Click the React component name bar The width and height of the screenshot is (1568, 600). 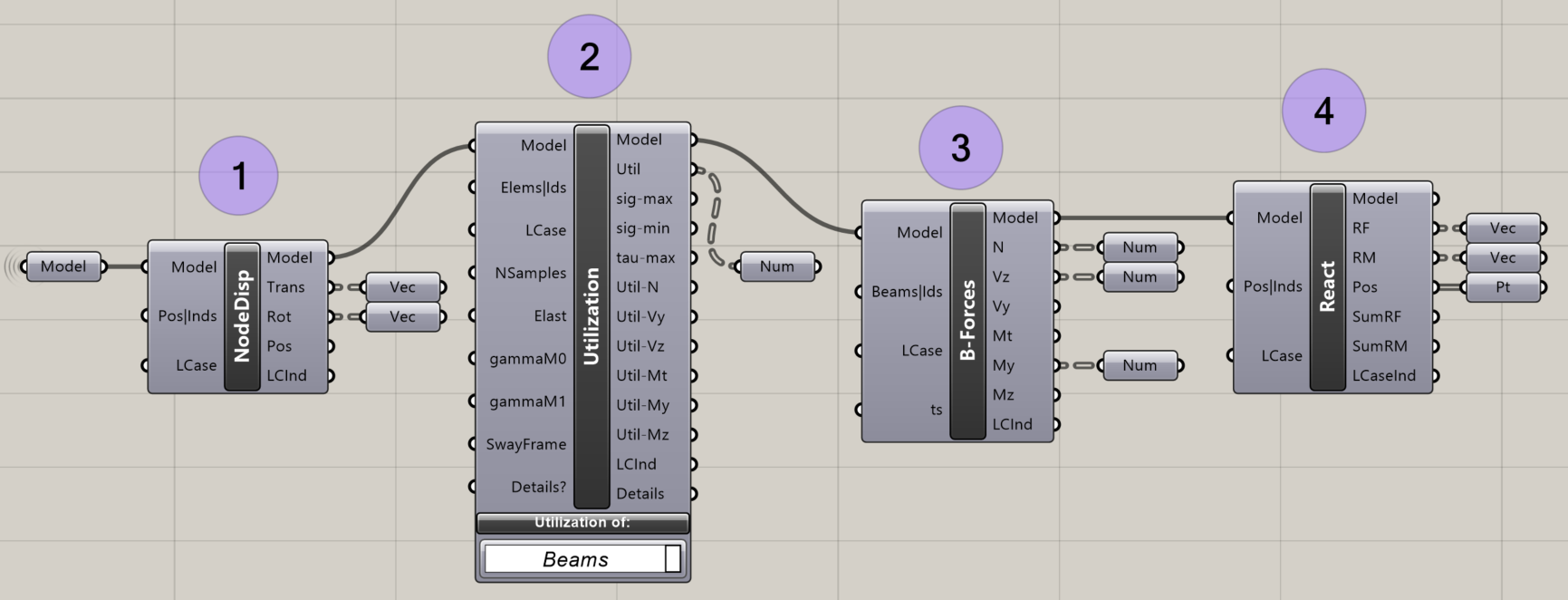coord(1327,287)
